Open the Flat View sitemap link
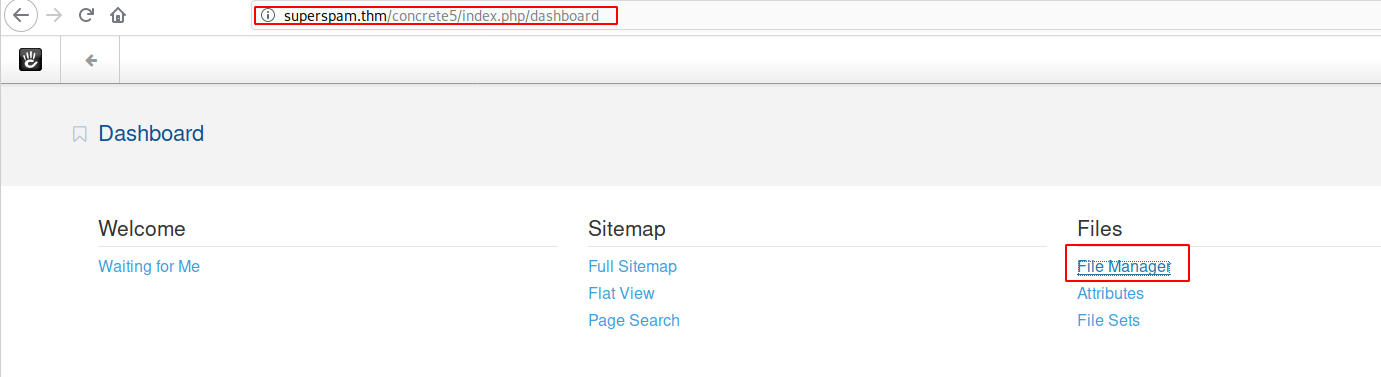Screen dimensions: 1381x377 coord(621,293)
